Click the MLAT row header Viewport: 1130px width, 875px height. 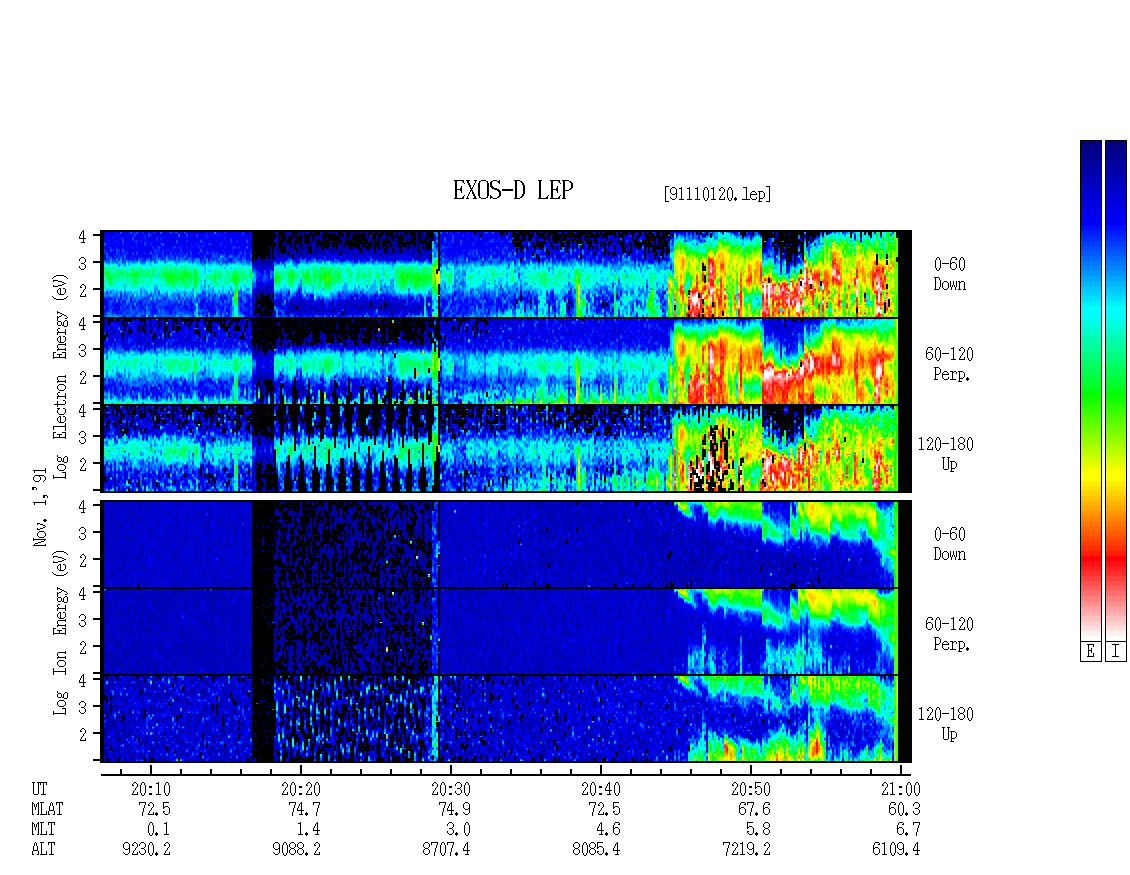(47, 809)
